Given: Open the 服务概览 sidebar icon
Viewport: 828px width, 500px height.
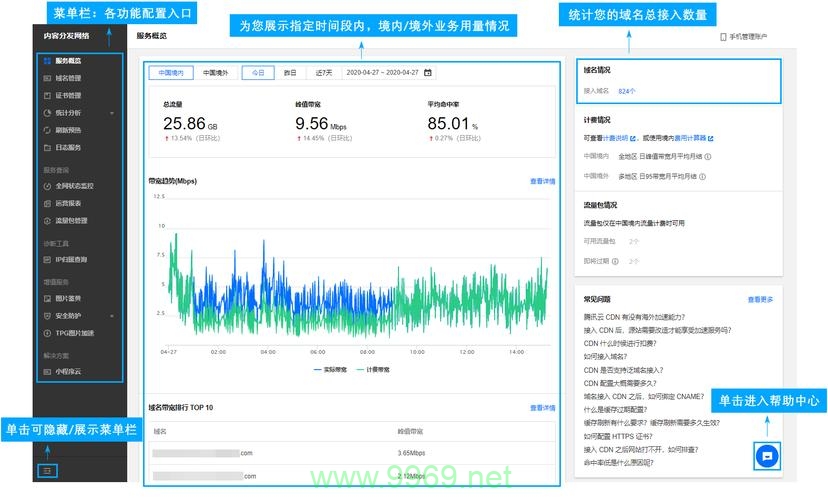Looking at the screenshot, I should [x=48, y=61].
